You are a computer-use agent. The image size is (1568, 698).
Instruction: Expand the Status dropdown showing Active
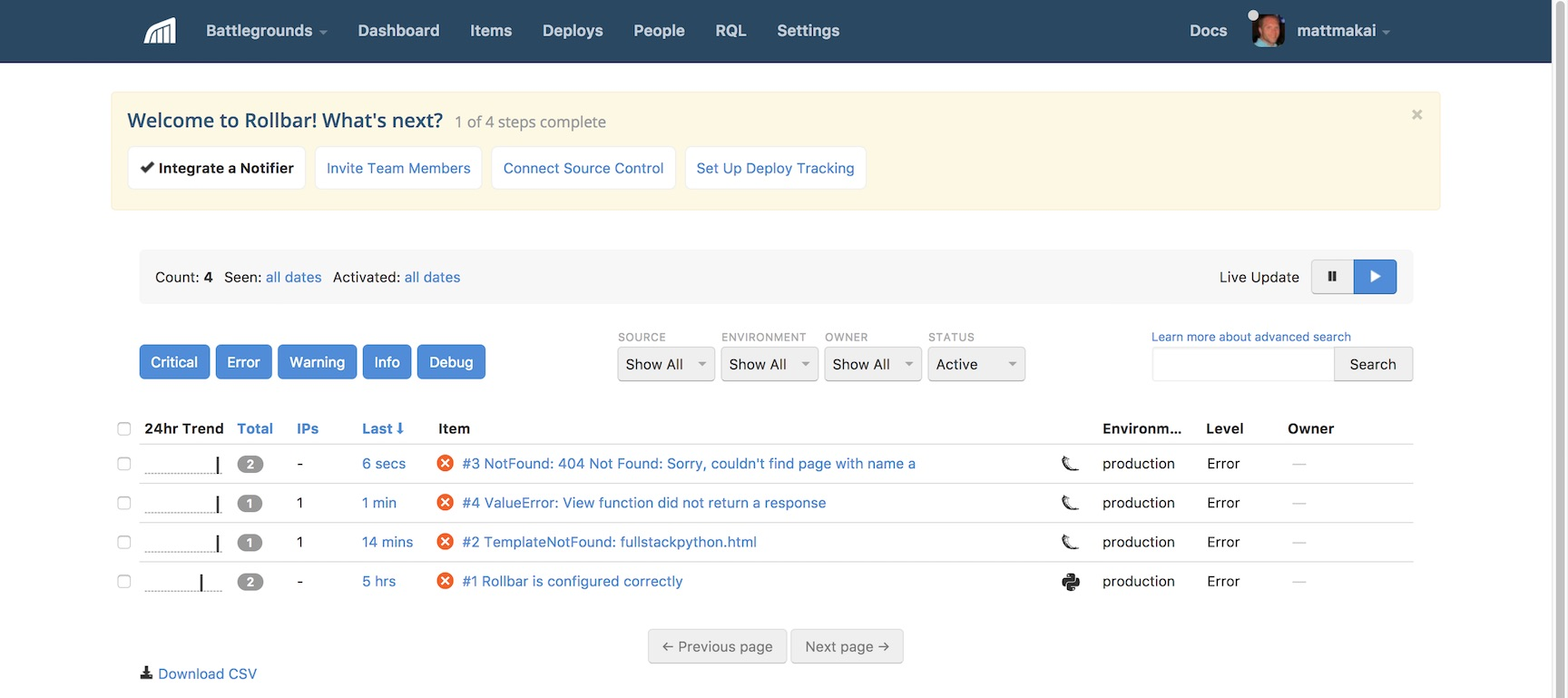click(x=975, y=364)
